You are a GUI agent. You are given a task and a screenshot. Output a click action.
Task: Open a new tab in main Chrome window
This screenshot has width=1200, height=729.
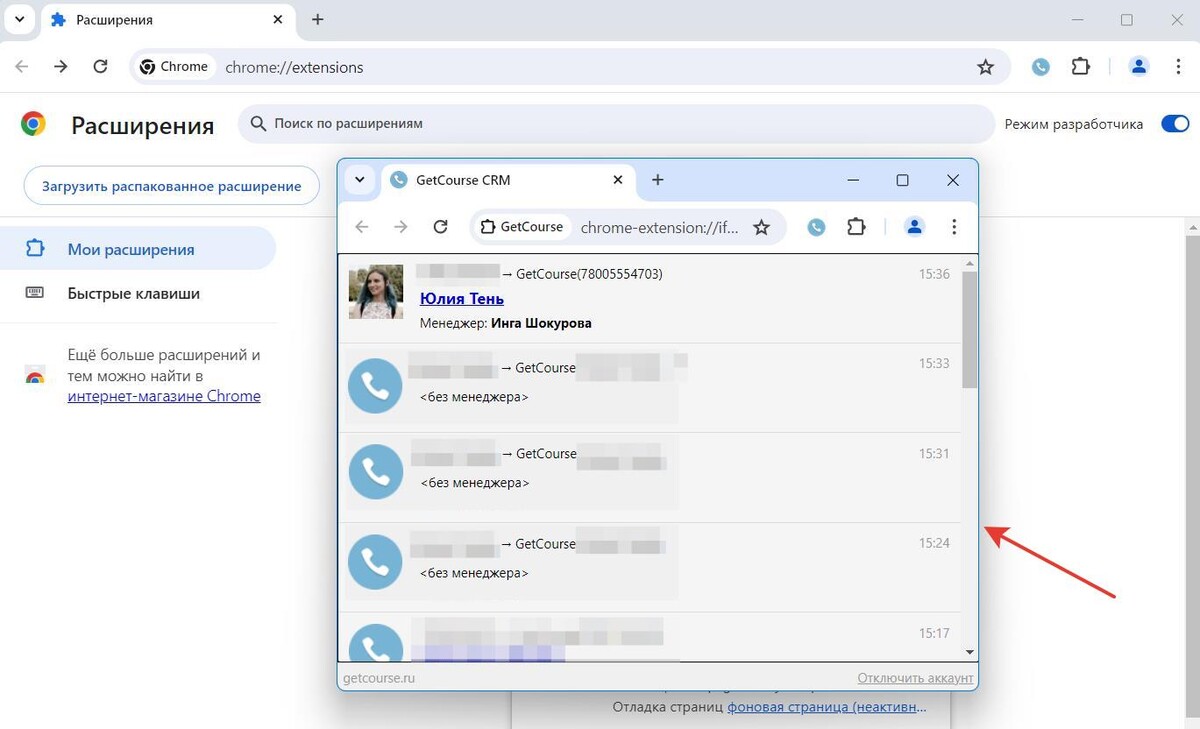coord(318,19)
